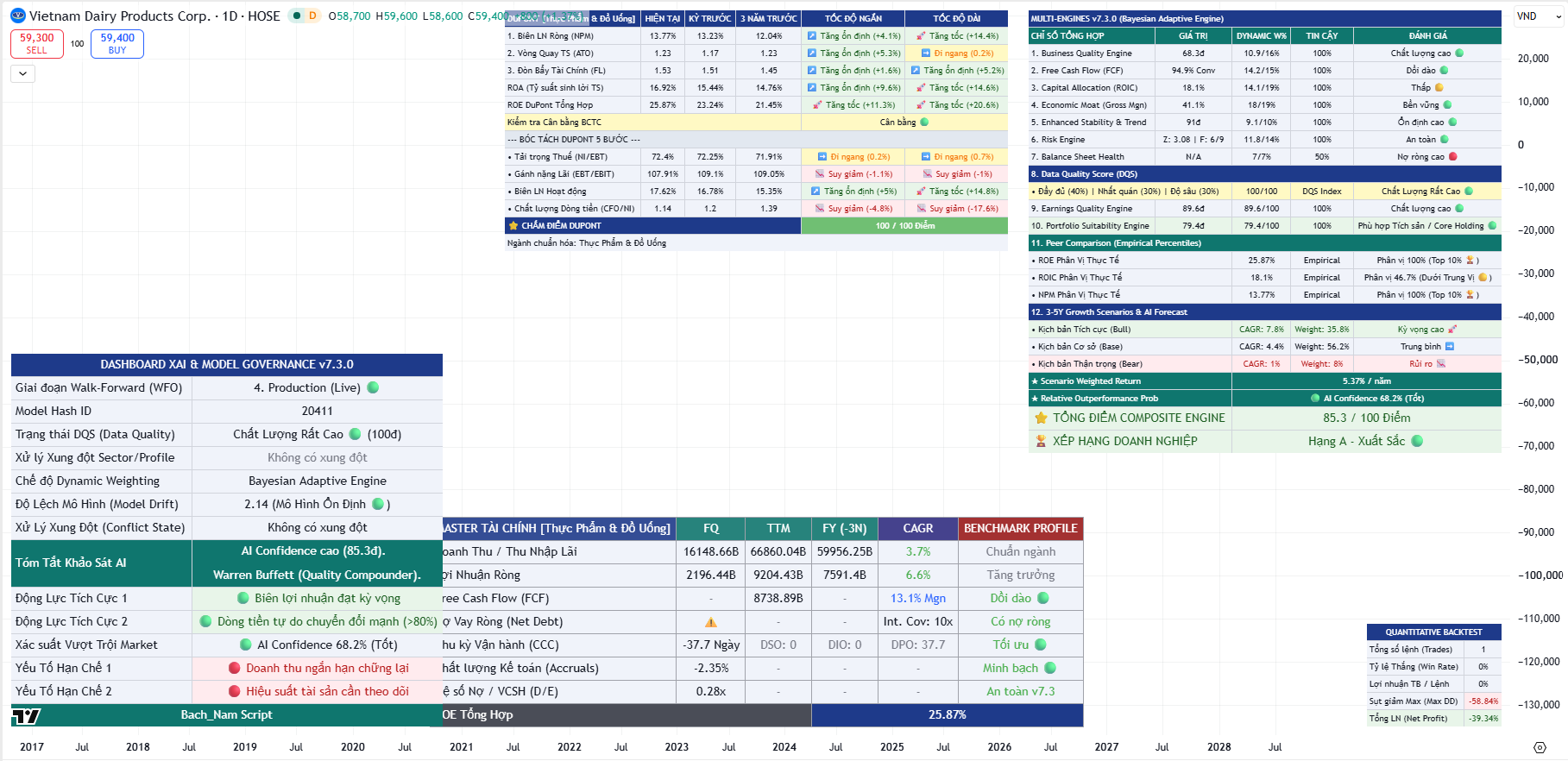Click the 2028 label on the time axis

click(1219, 747)
